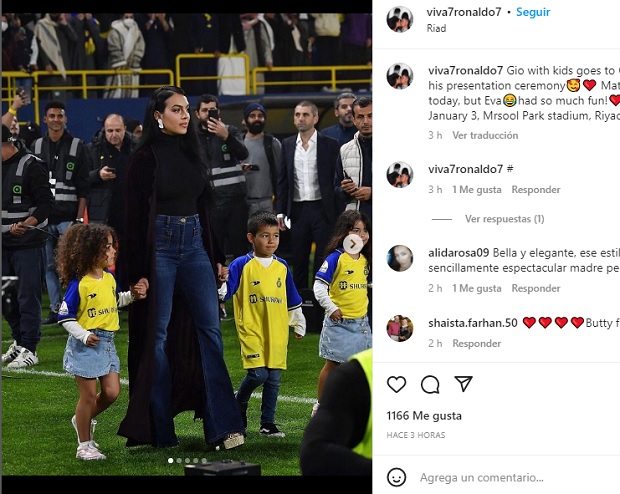
Task: Share the post with the paper plane icon
Action: pyautogui.click(x=463, y=384)
